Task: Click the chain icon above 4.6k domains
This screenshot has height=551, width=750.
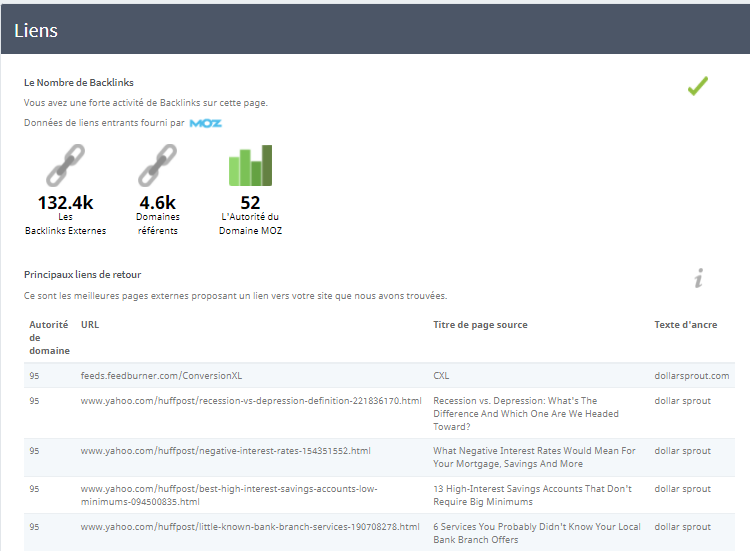Action: point(157,165)
